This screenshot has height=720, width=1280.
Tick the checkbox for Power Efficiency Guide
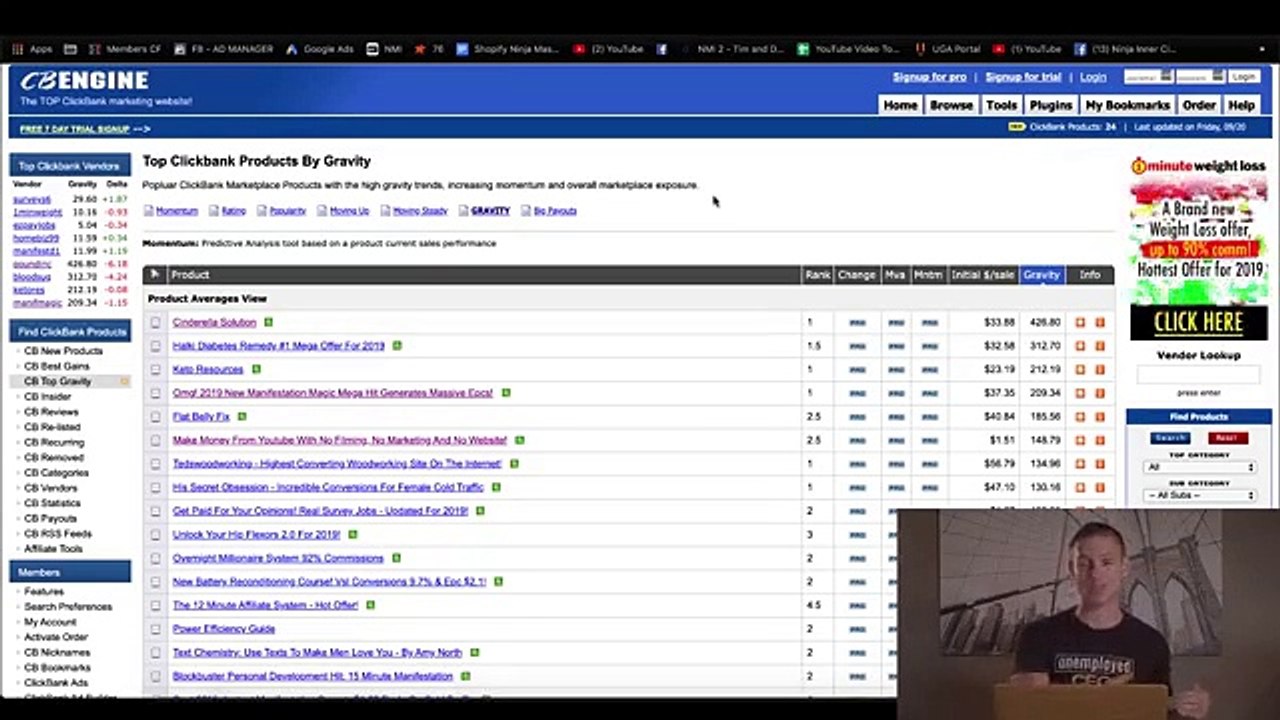click(x=155, y=629)
